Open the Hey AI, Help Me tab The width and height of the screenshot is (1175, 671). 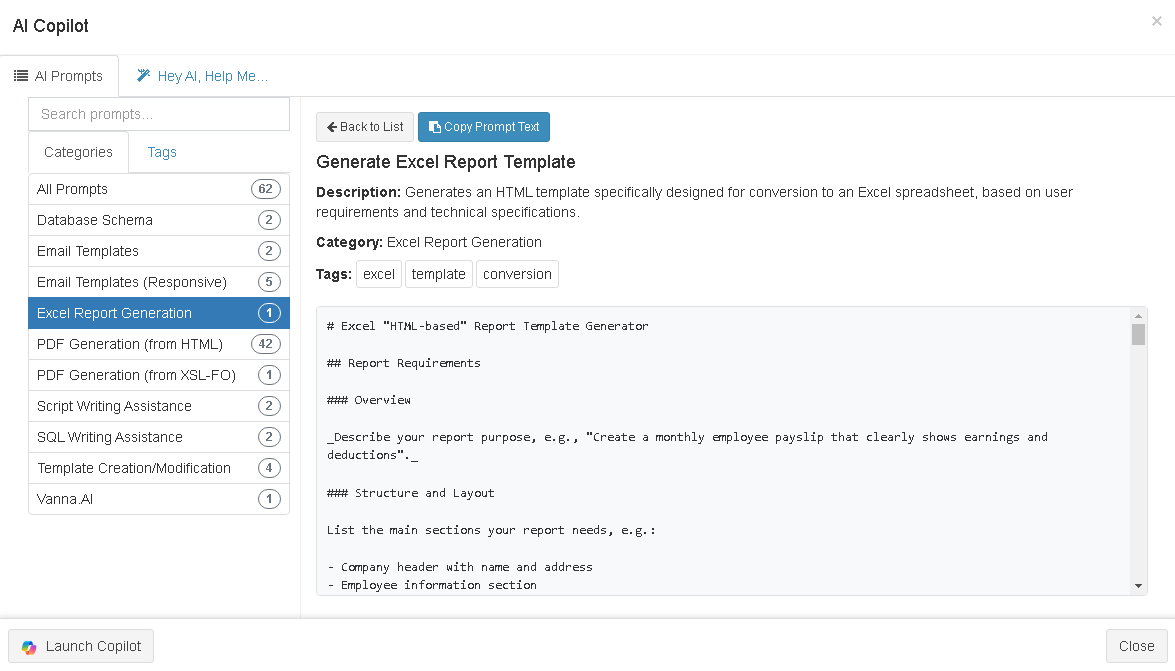tap(202, 76)
